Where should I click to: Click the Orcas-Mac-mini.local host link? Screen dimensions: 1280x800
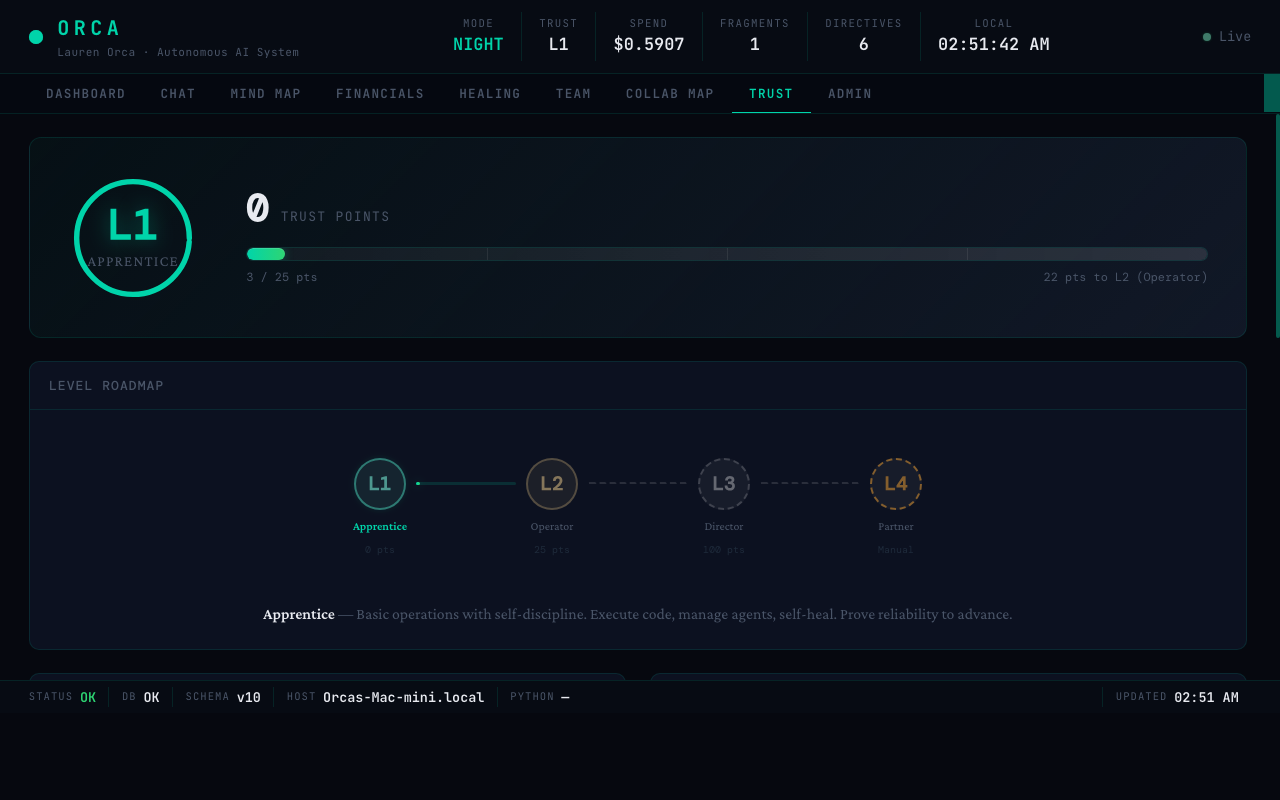click(x=404, y=697)
